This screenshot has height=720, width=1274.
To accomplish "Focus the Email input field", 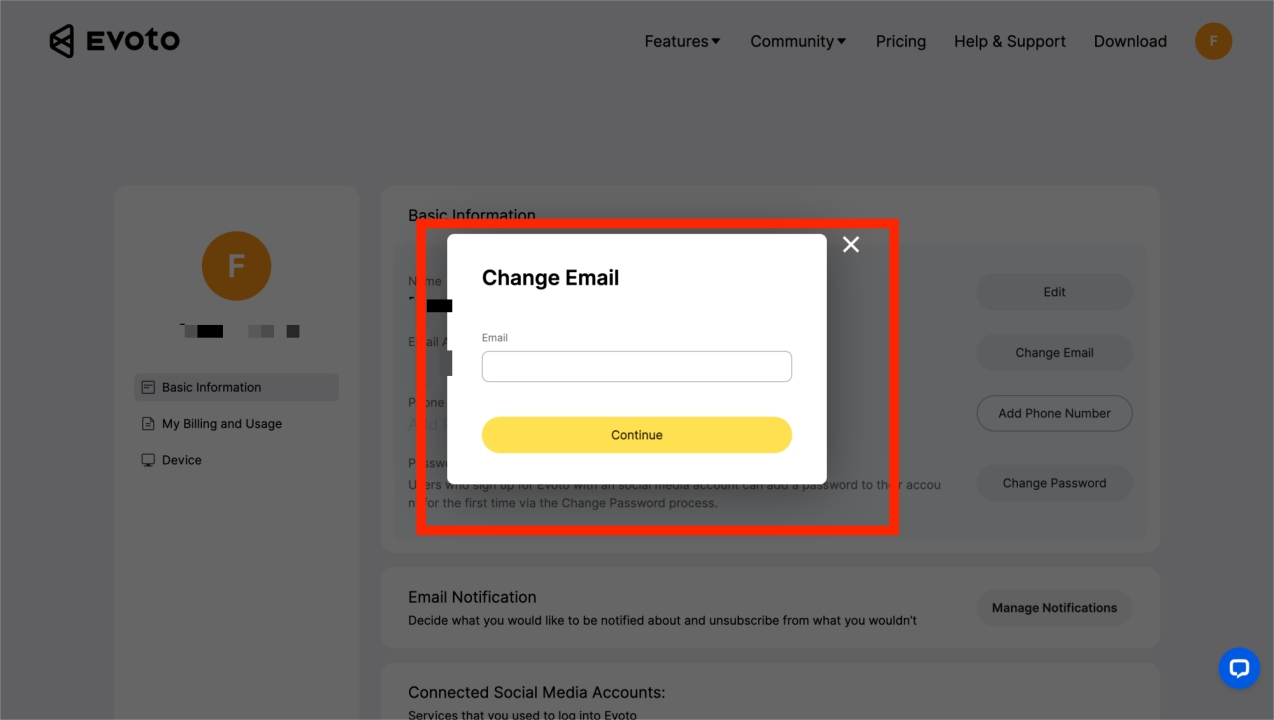I will (x=637, y=366).
